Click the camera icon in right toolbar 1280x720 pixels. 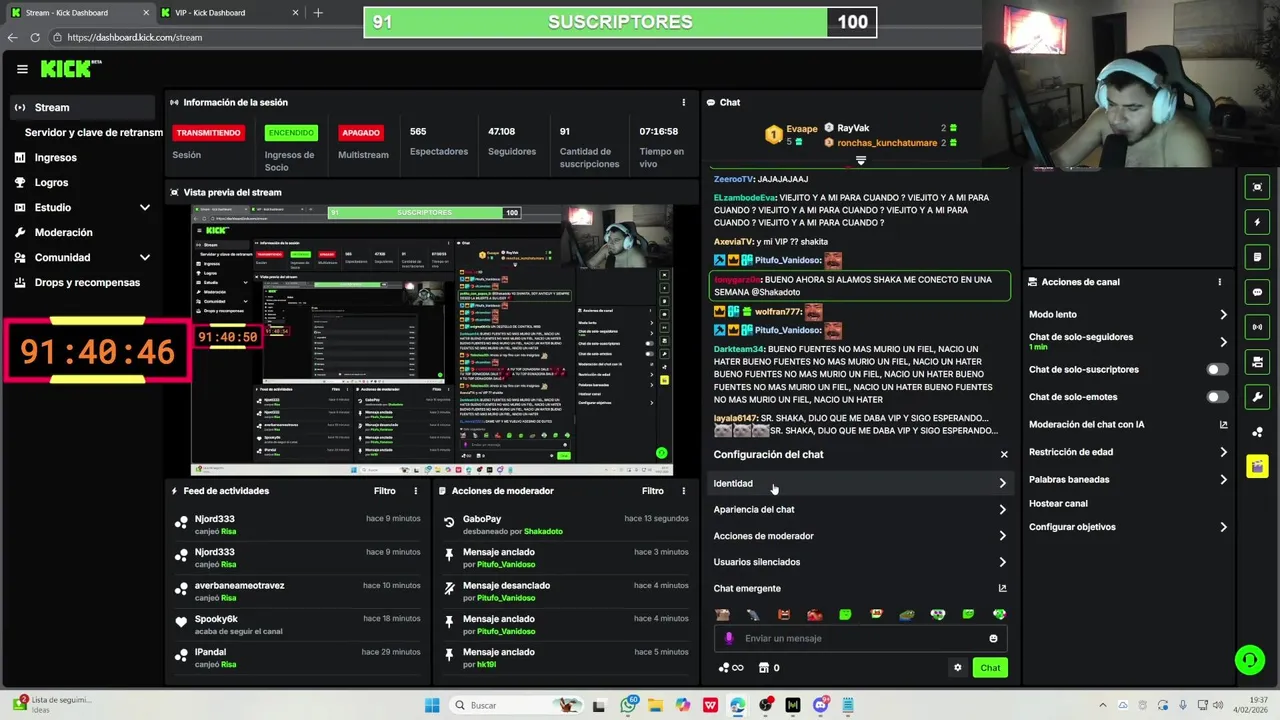point(1257,362)
